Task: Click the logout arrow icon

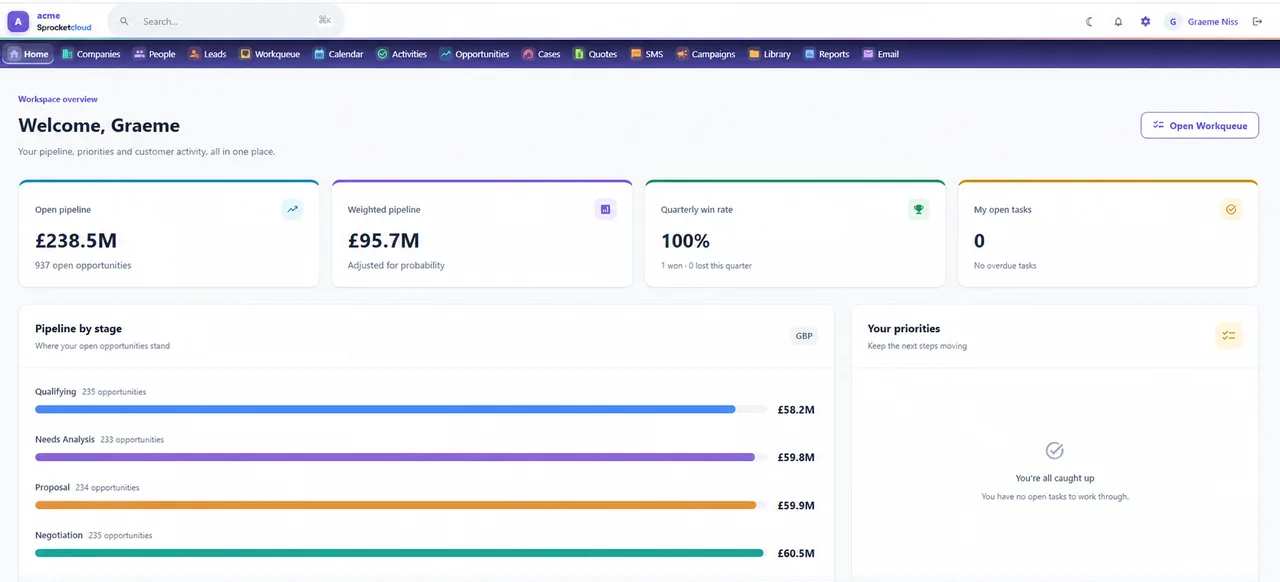Action: (x=1257, y=21)
